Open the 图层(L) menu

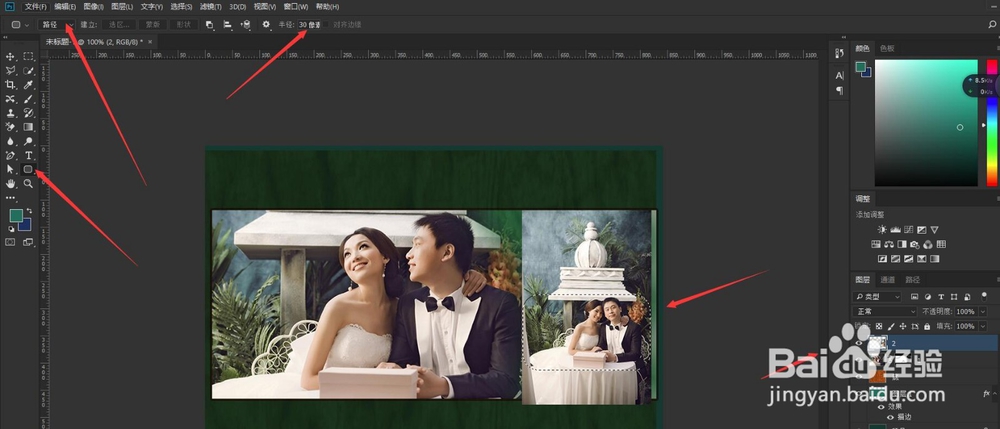click(x=122, y=7)
